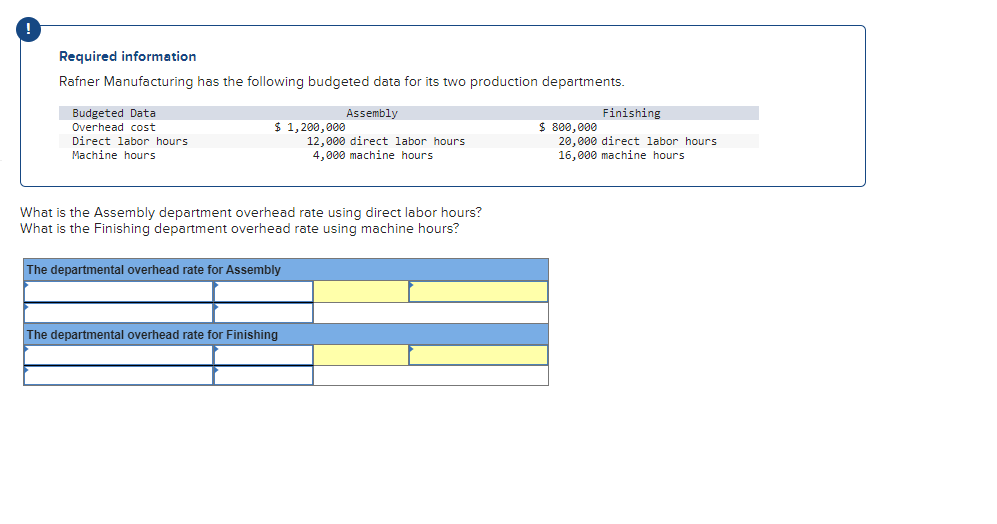997x524 pixels.
Task: Click the 'Assembly' column header
Action: (x=372, y=113)
